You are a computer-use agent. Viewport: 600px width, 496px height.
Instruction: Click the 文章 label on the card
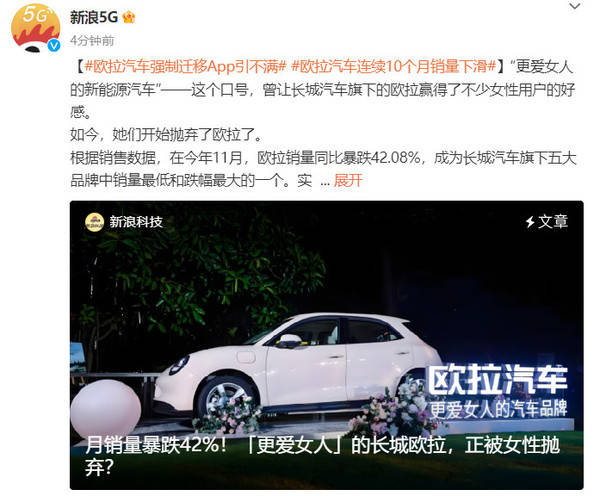(553, 222)
